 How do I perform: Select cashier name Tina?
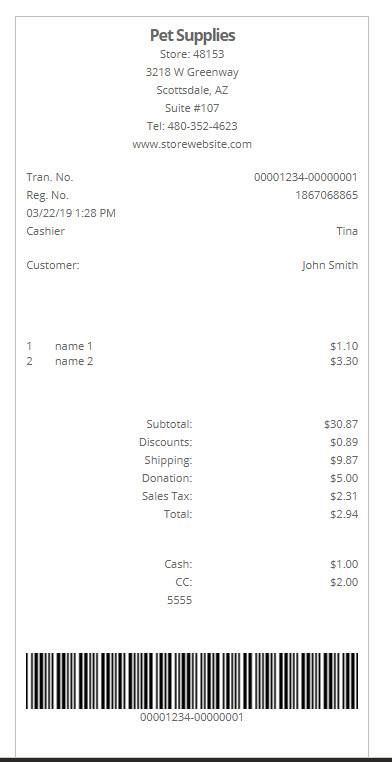tap(347, 231)
